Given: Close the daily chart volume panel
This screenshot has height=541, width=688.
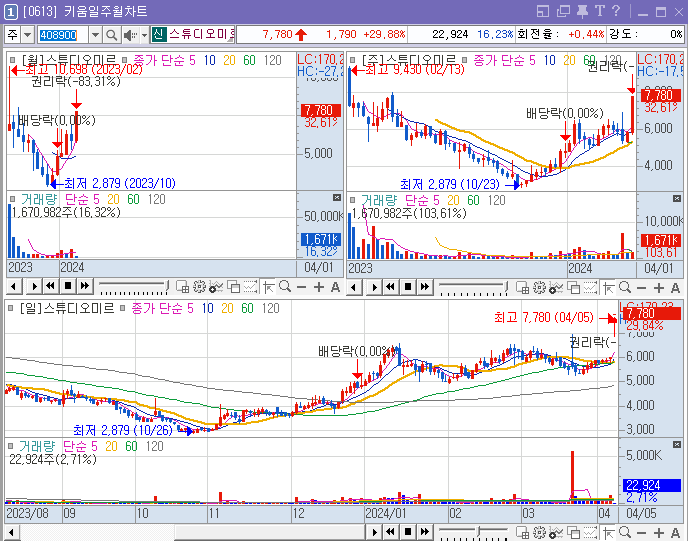Looking at the screenshot, I should [677, 445].
